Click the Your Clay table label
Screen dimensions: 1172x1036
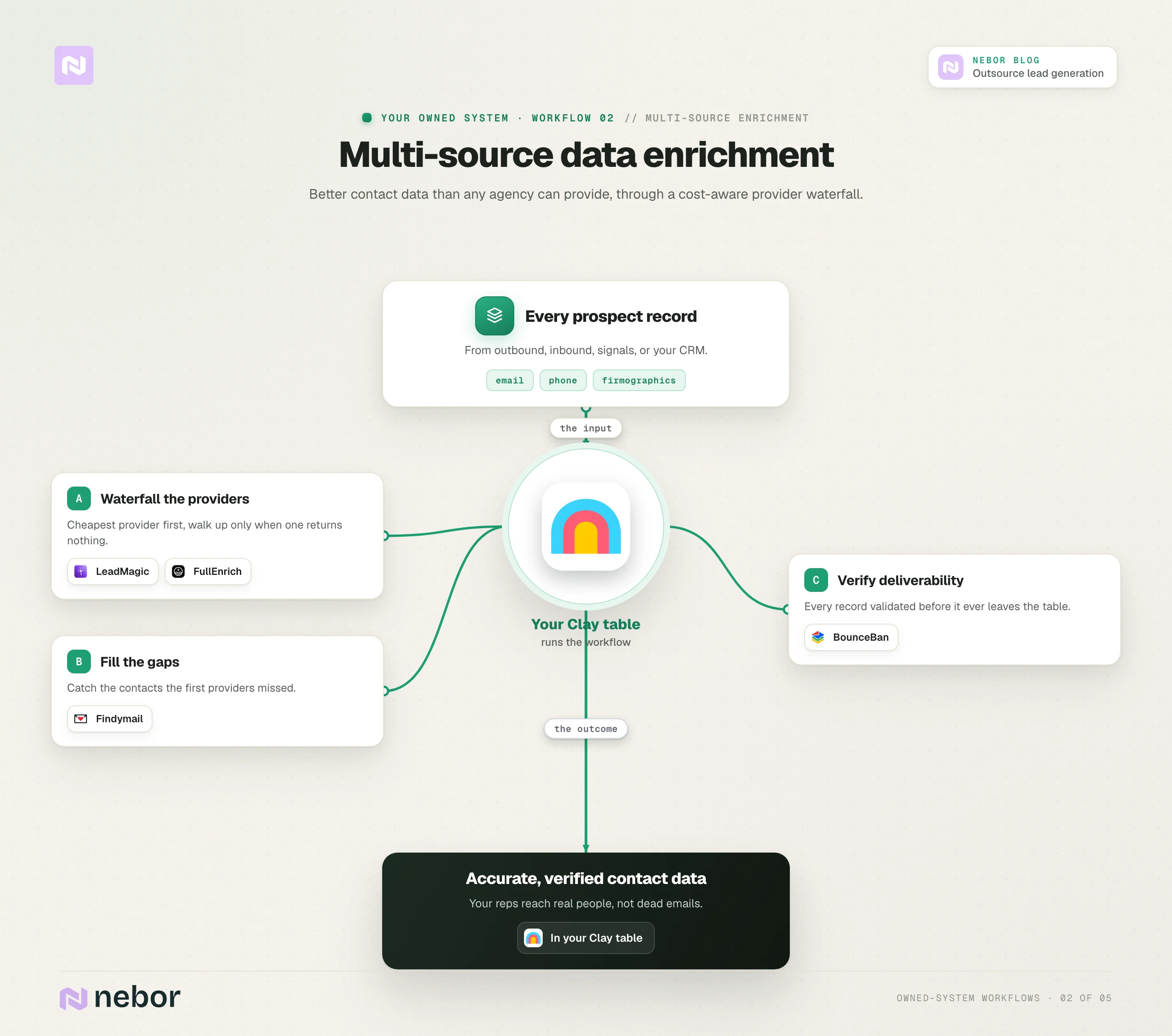(586, 624)
